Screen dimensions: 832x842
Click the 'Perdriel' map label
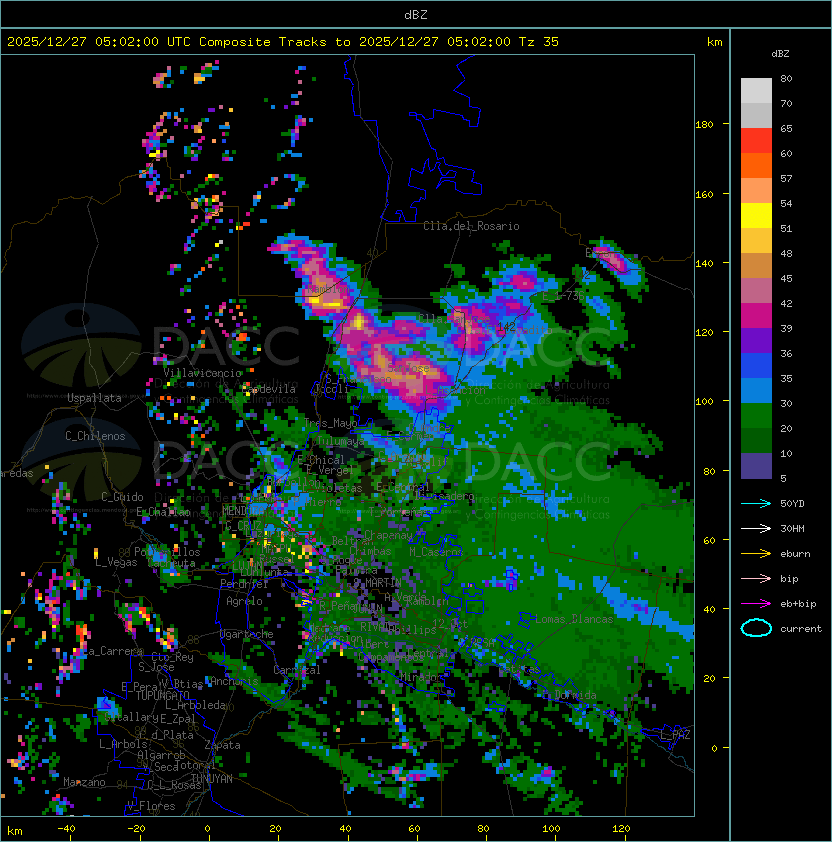point(244,583)
